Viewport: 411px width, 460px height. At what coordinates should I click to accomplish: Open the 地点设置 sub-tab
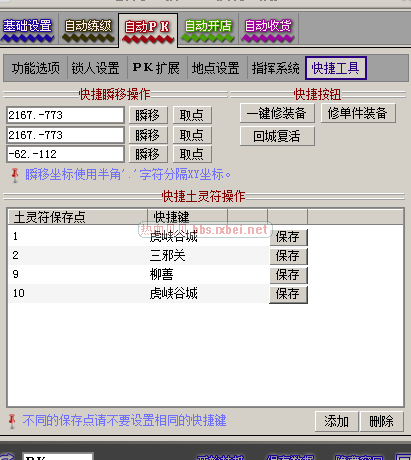coord(216,68)
